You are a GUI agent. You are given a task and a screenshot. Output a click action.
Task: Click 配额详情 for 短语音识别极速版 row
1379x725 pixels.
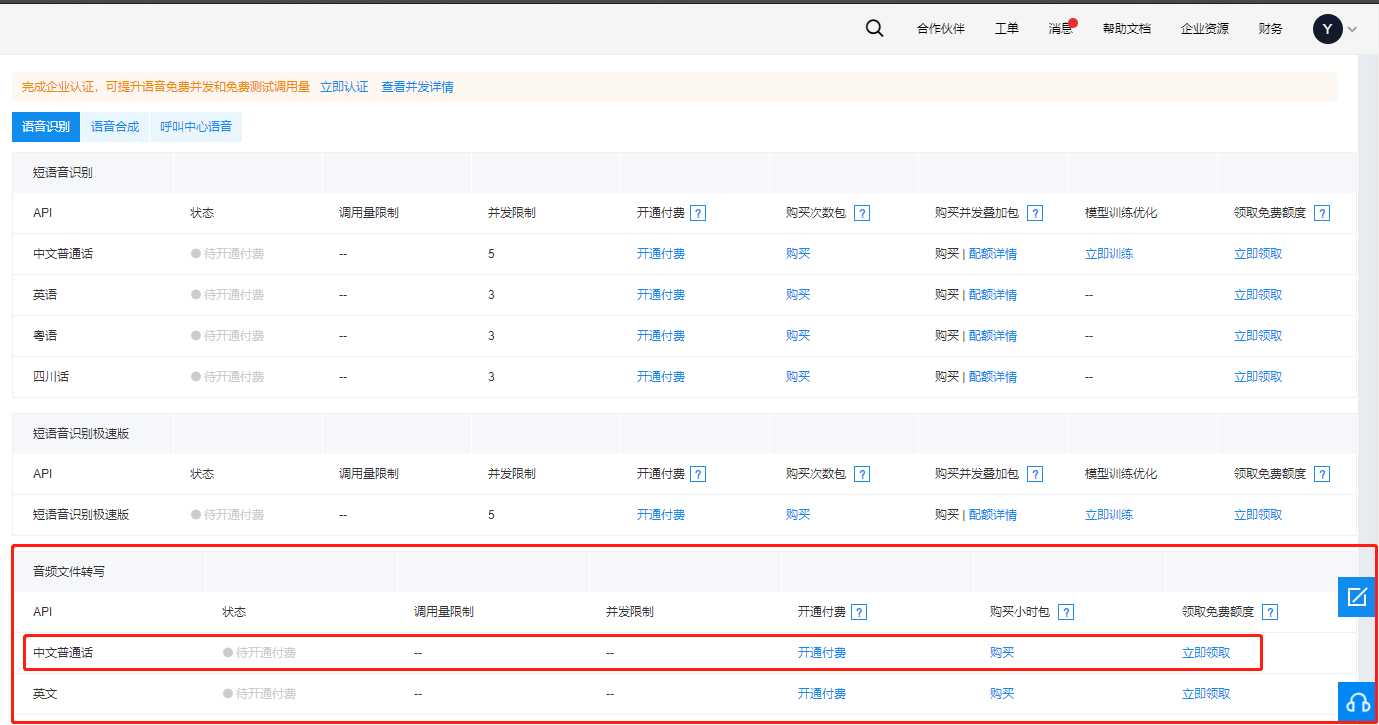[993, 515]
